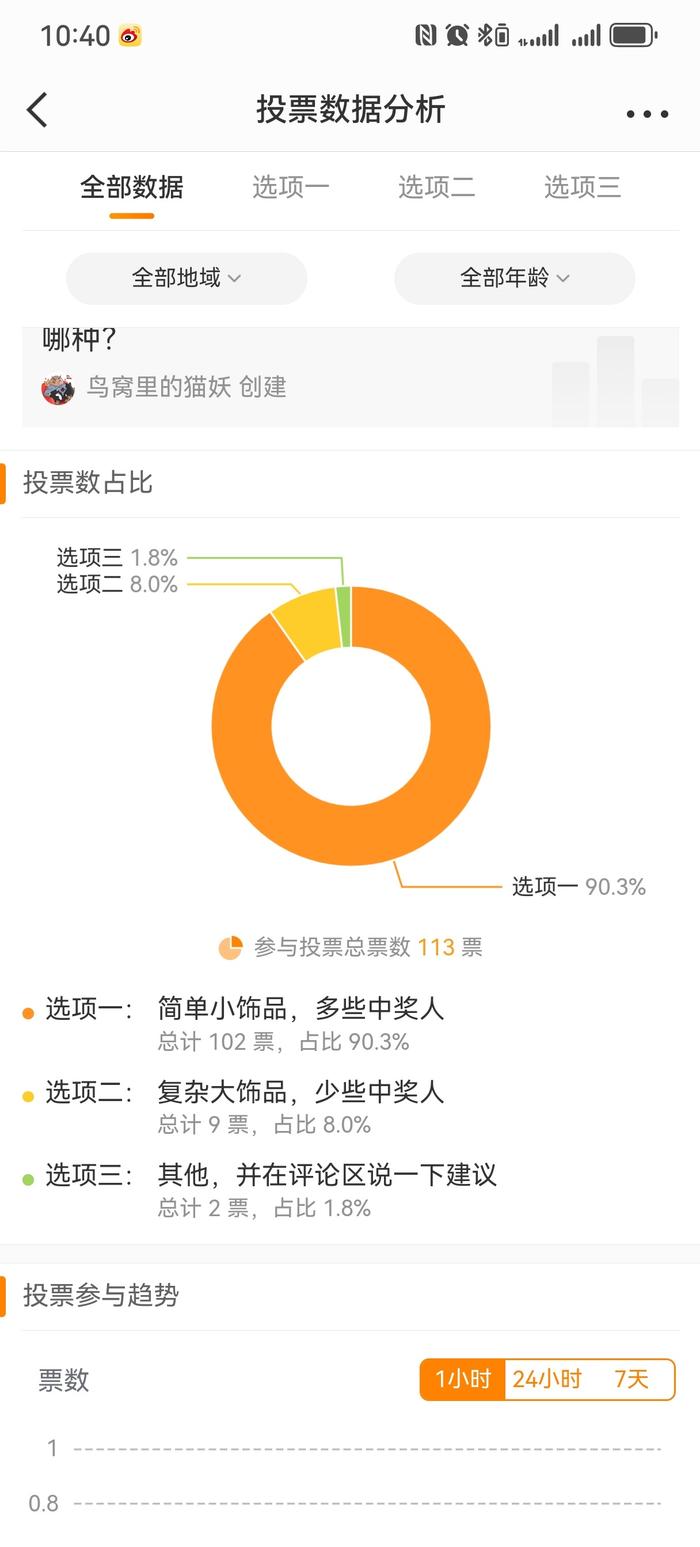Tap the alarm clock status icon

457,36
